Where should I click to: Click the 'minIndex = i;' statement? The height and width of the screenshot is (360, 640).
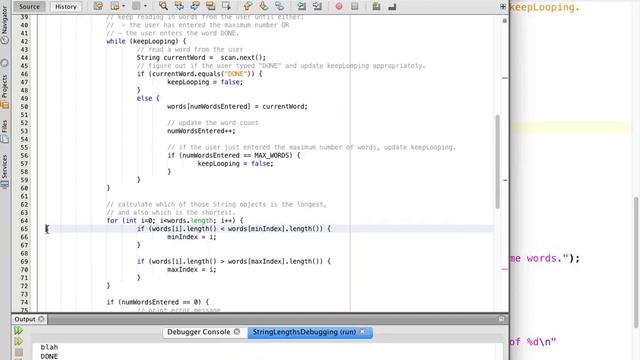(191, 237)
